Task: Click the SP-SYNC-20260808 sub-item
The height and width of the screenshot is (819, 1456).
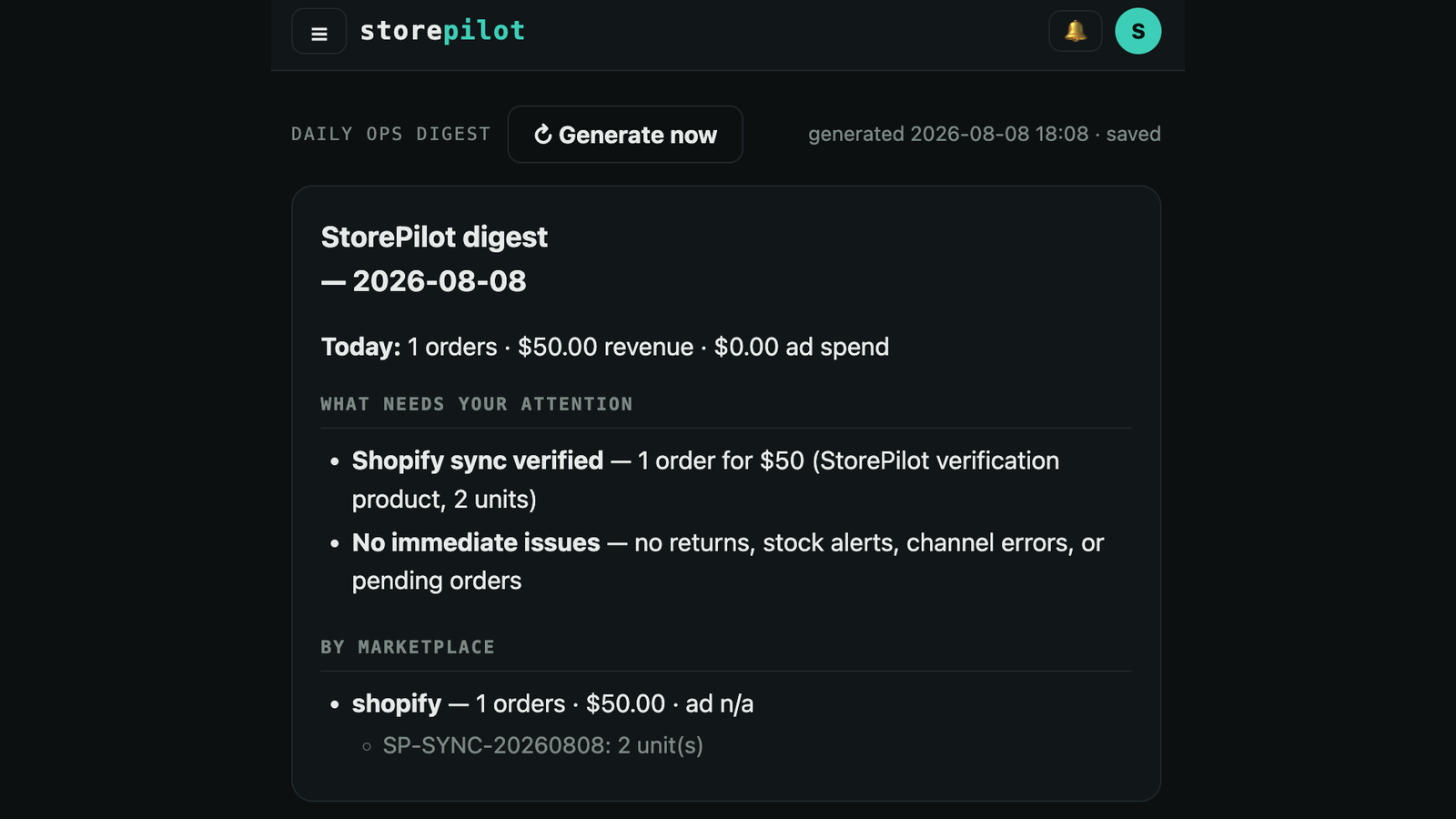Action: 542,745
